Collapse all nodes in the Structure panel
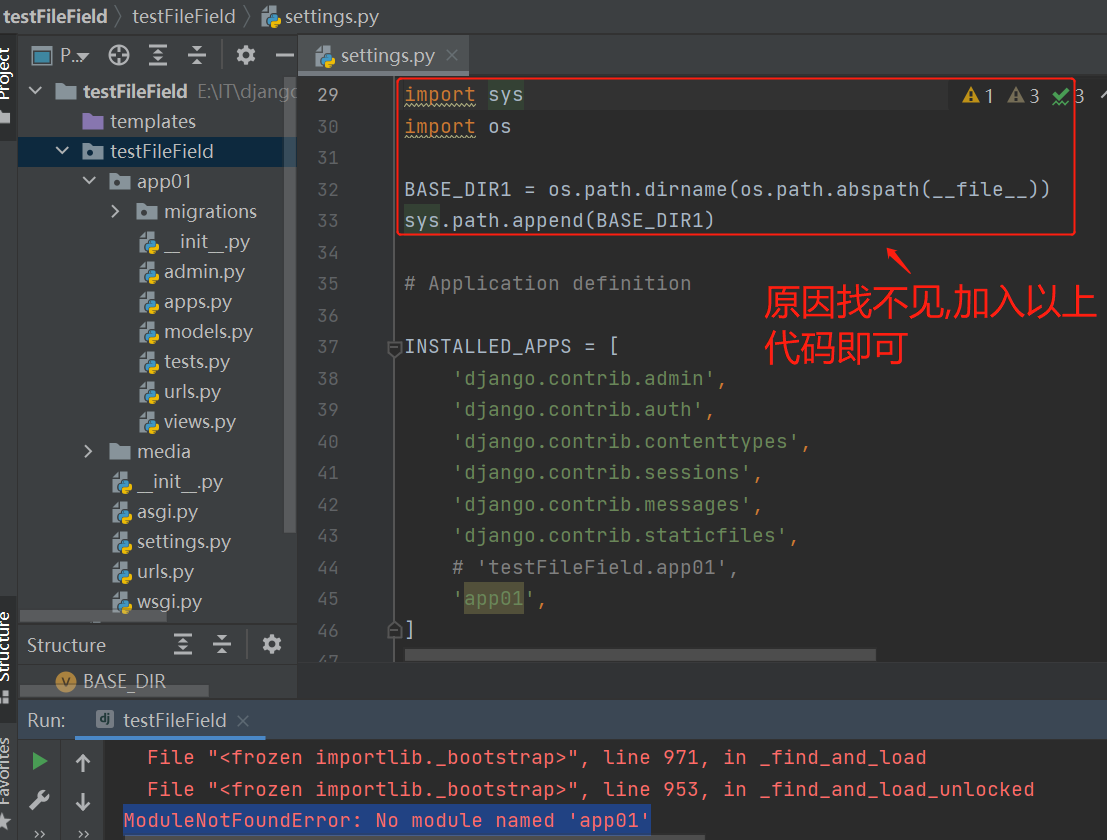Viewport: 1107px width, 840px height. (x=222, y=645)
